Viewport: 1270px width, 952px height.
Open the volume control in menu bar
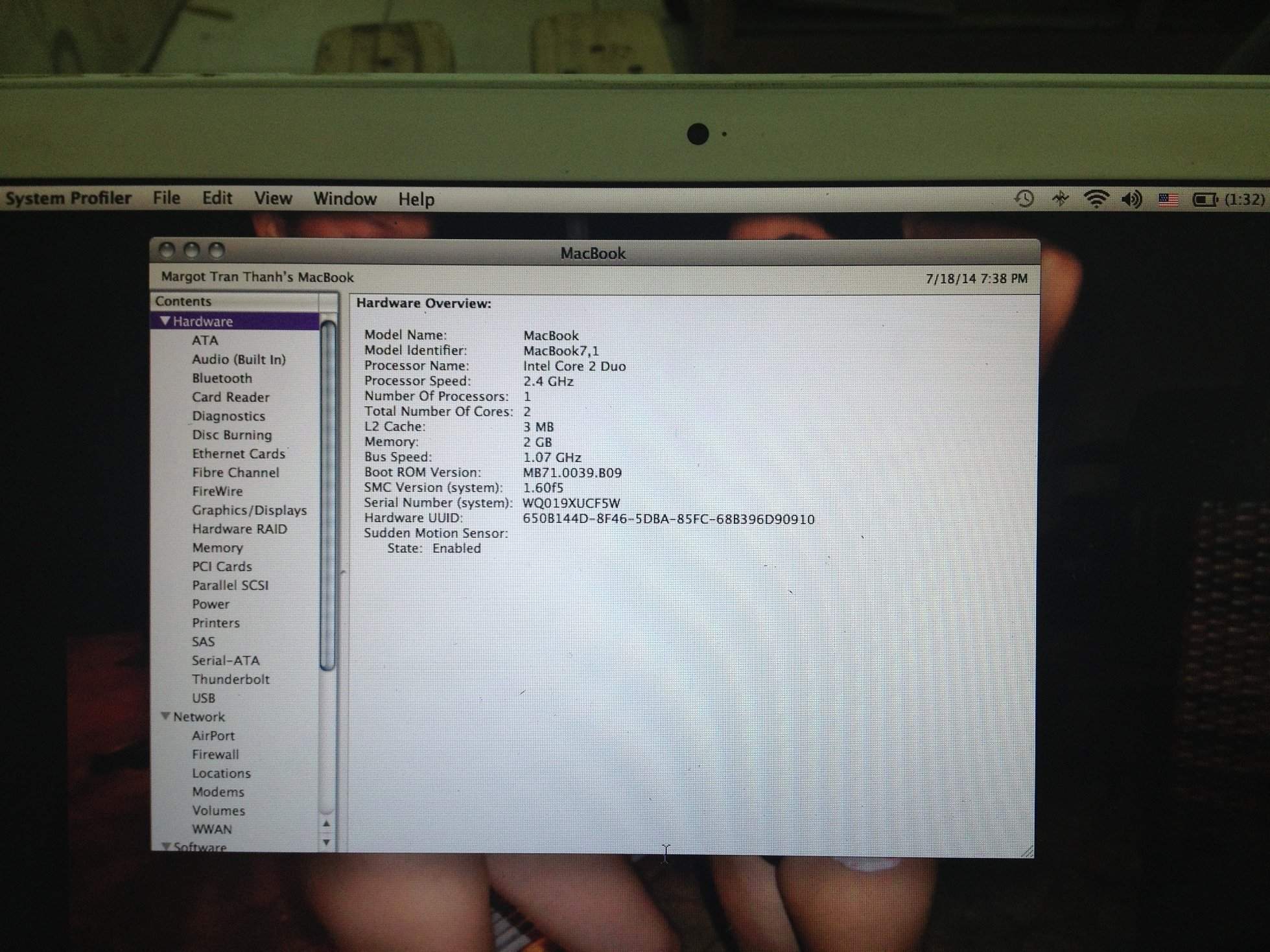(x=1132, y=200)
